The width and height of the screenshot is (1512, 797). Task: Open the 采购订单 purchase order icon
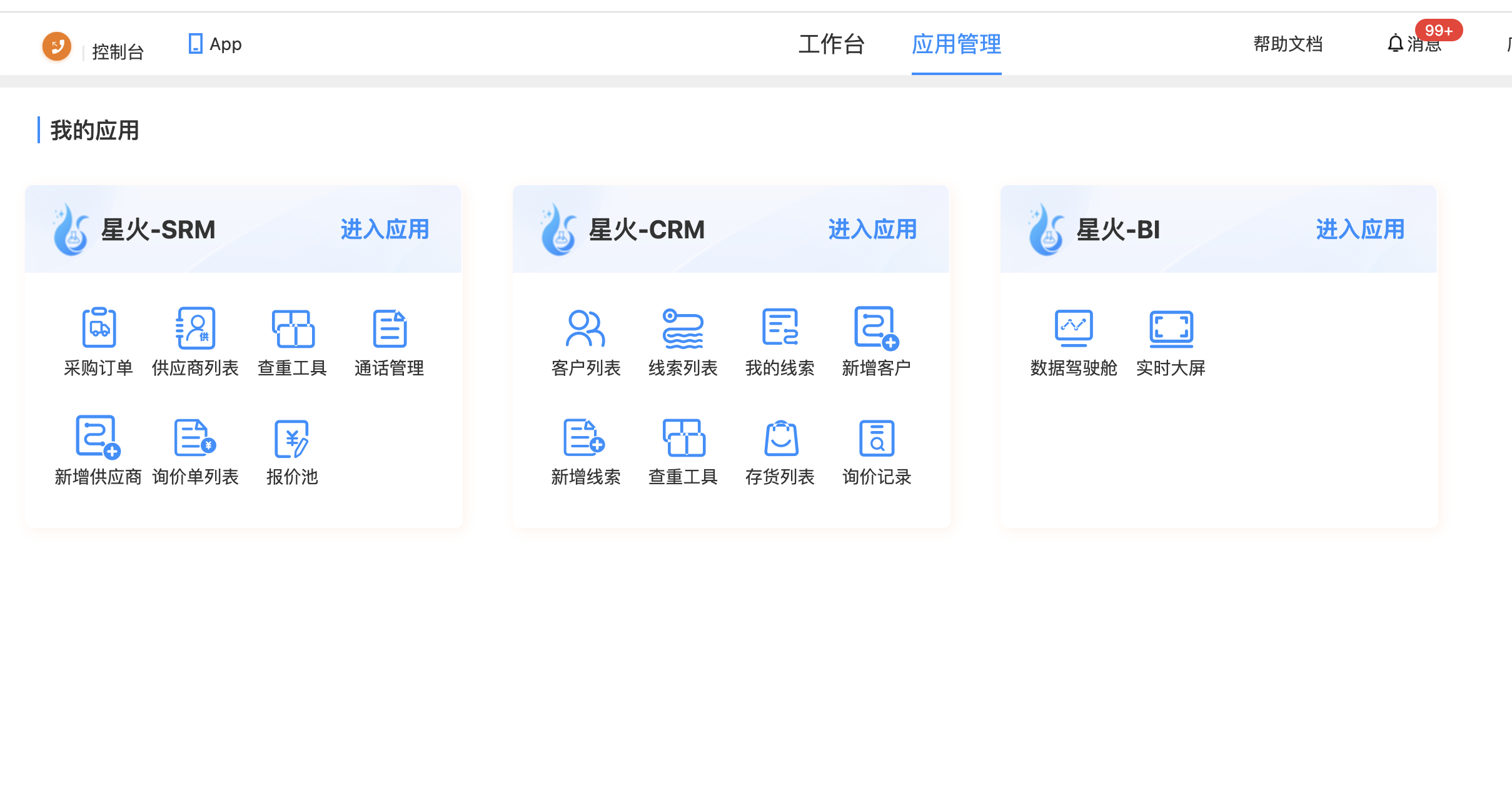point(99,327)
